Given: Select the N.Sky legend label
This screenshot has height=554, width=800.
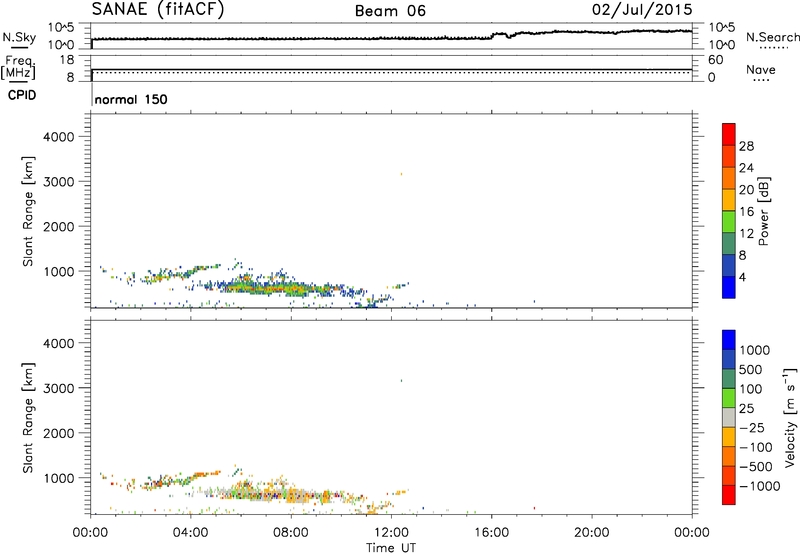Looking at the screenshot, I should (19, 37).
